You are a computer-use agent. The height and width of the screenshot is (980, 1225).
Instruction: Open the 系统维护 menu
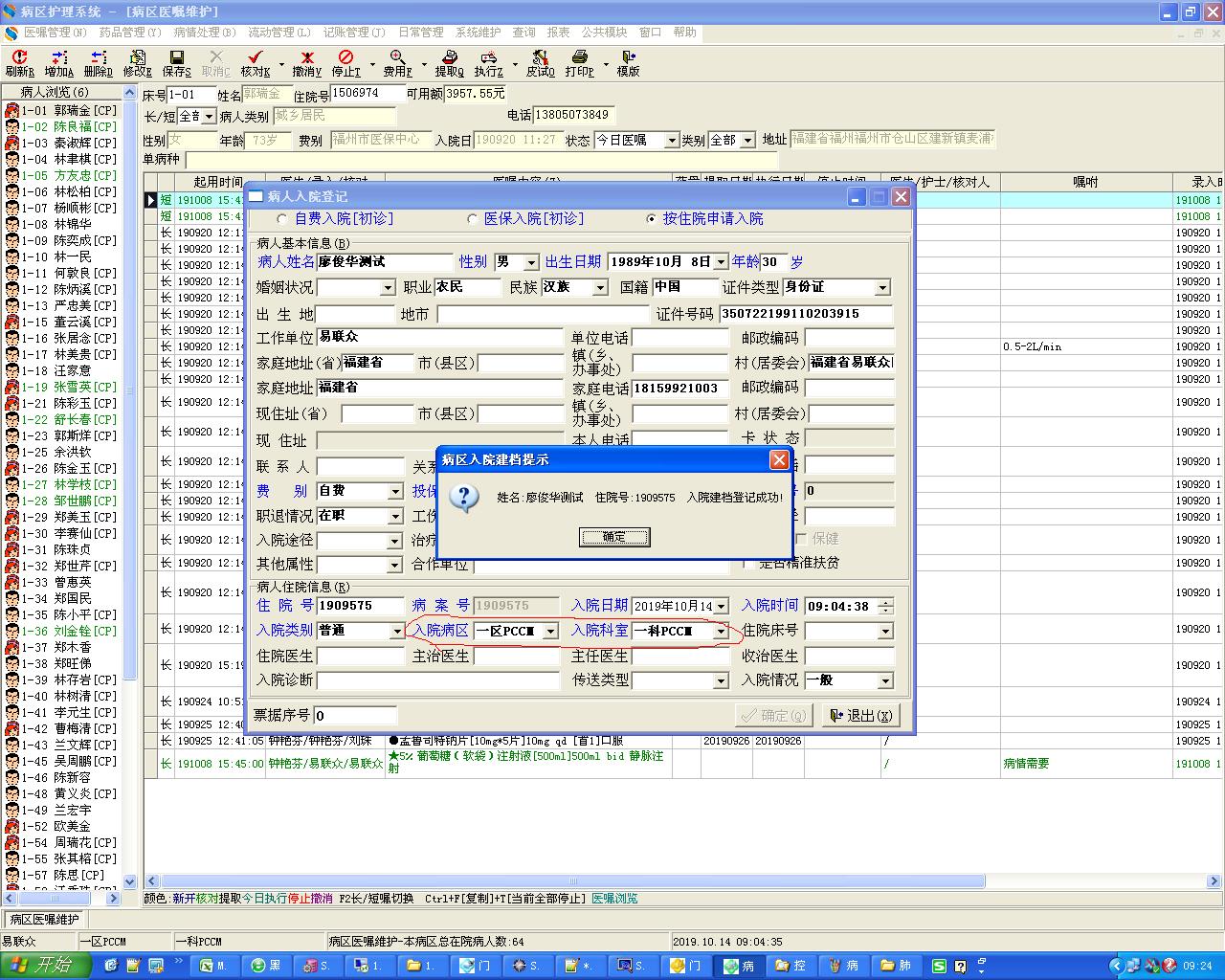tap(478, 33)
